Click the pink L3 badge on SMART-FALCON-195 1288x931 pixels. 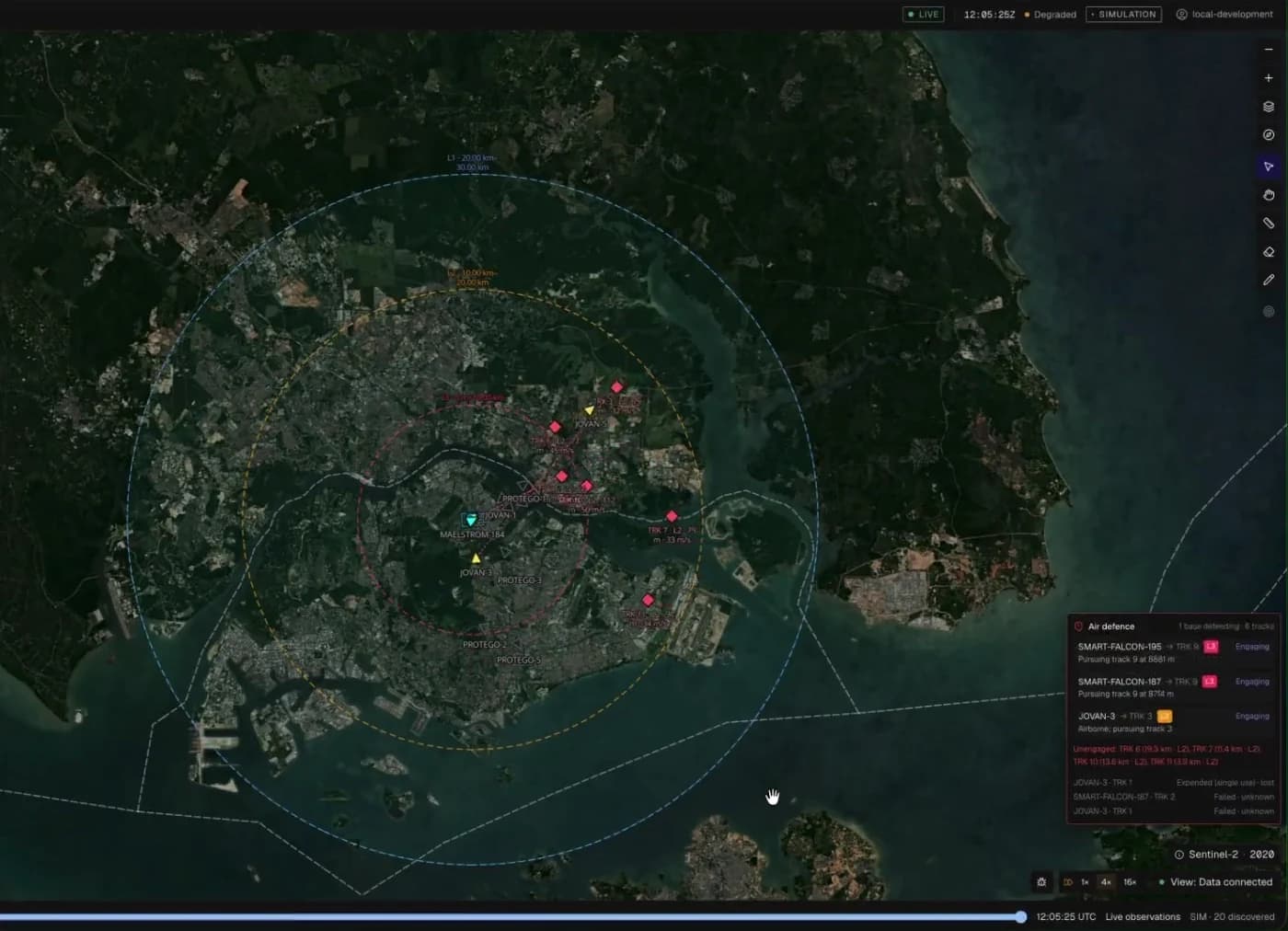click(1211, 647)
